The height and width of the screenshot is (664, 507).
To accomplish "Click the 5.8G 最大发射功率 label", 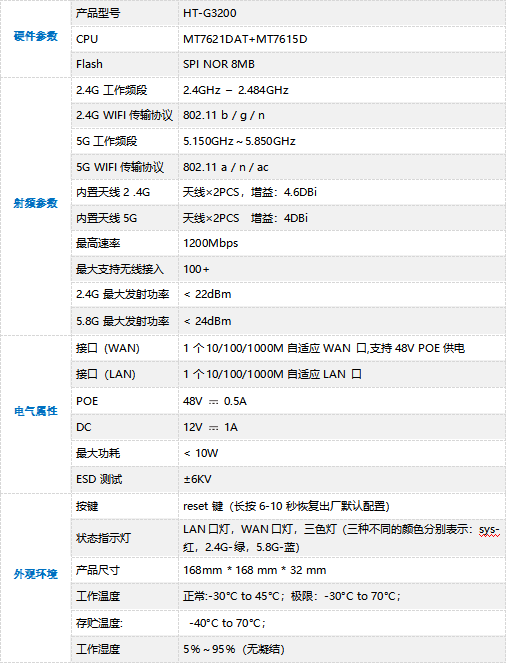I will click(x=123, y=321).
